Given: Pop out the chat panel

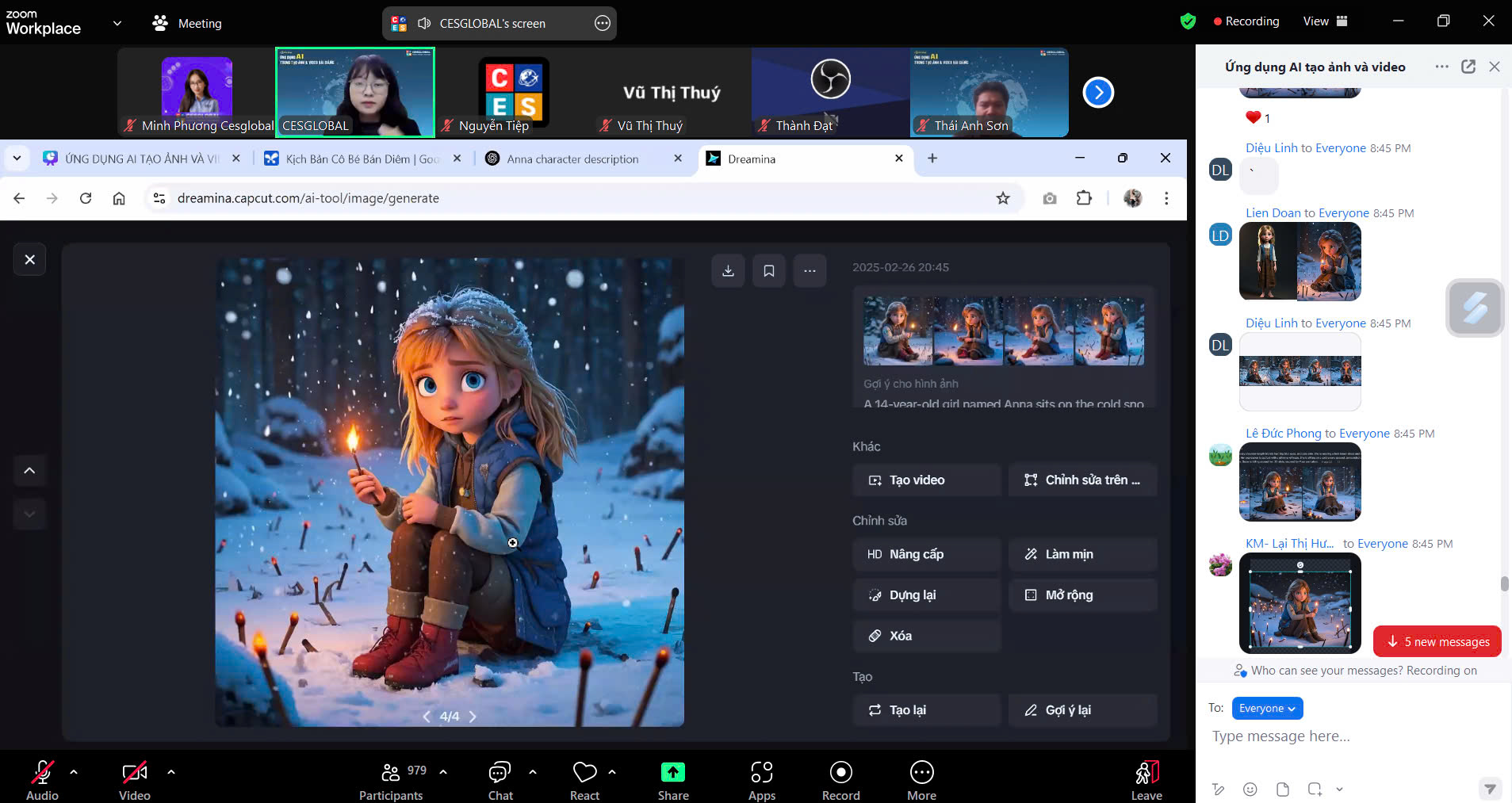Looking at the screenshot, I should pyautogui.click(x=1468, y=67).
